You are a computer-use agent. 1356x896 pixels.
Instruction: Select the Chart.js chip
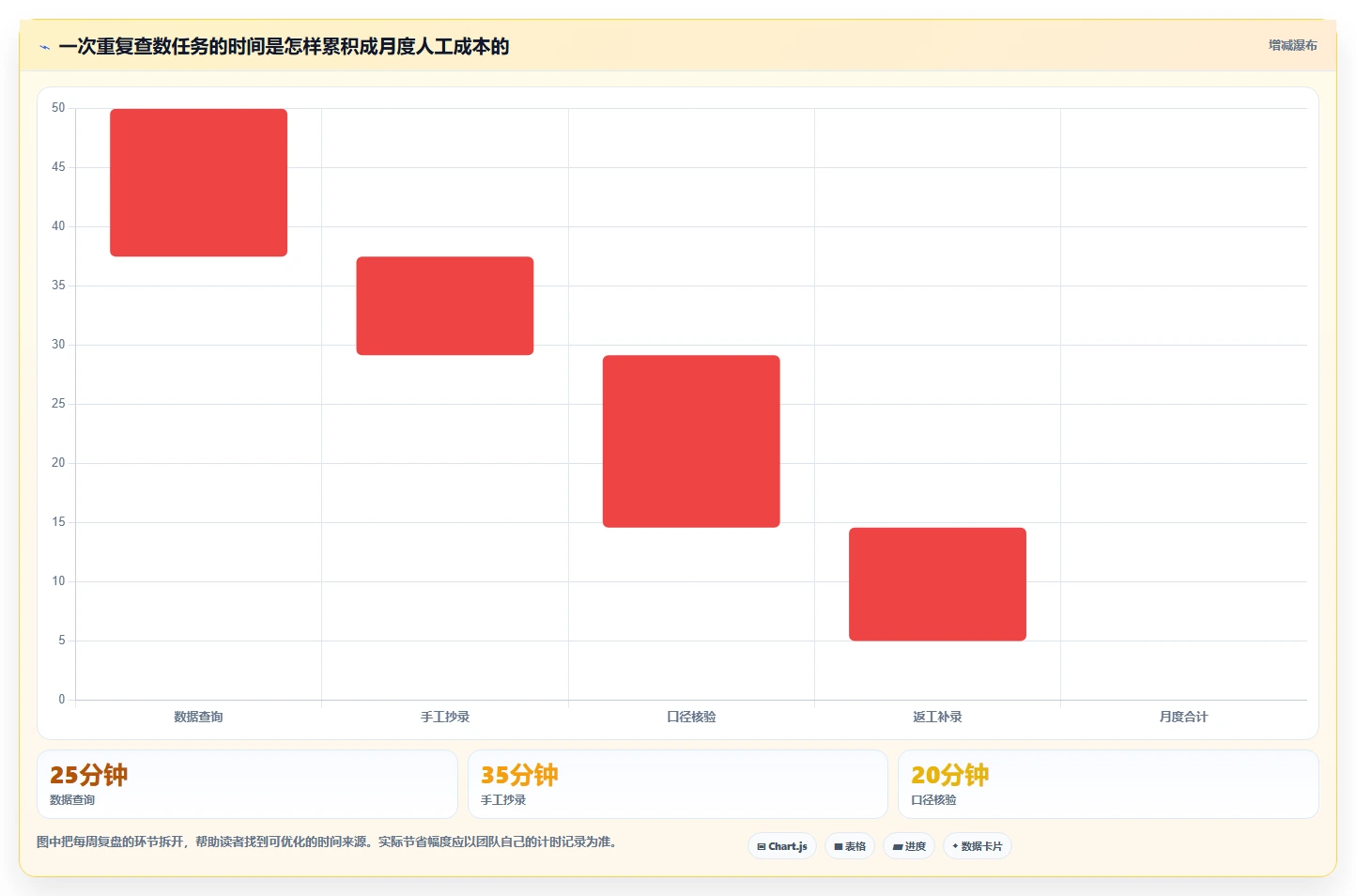pyautogui.click(x=782, y=846)
